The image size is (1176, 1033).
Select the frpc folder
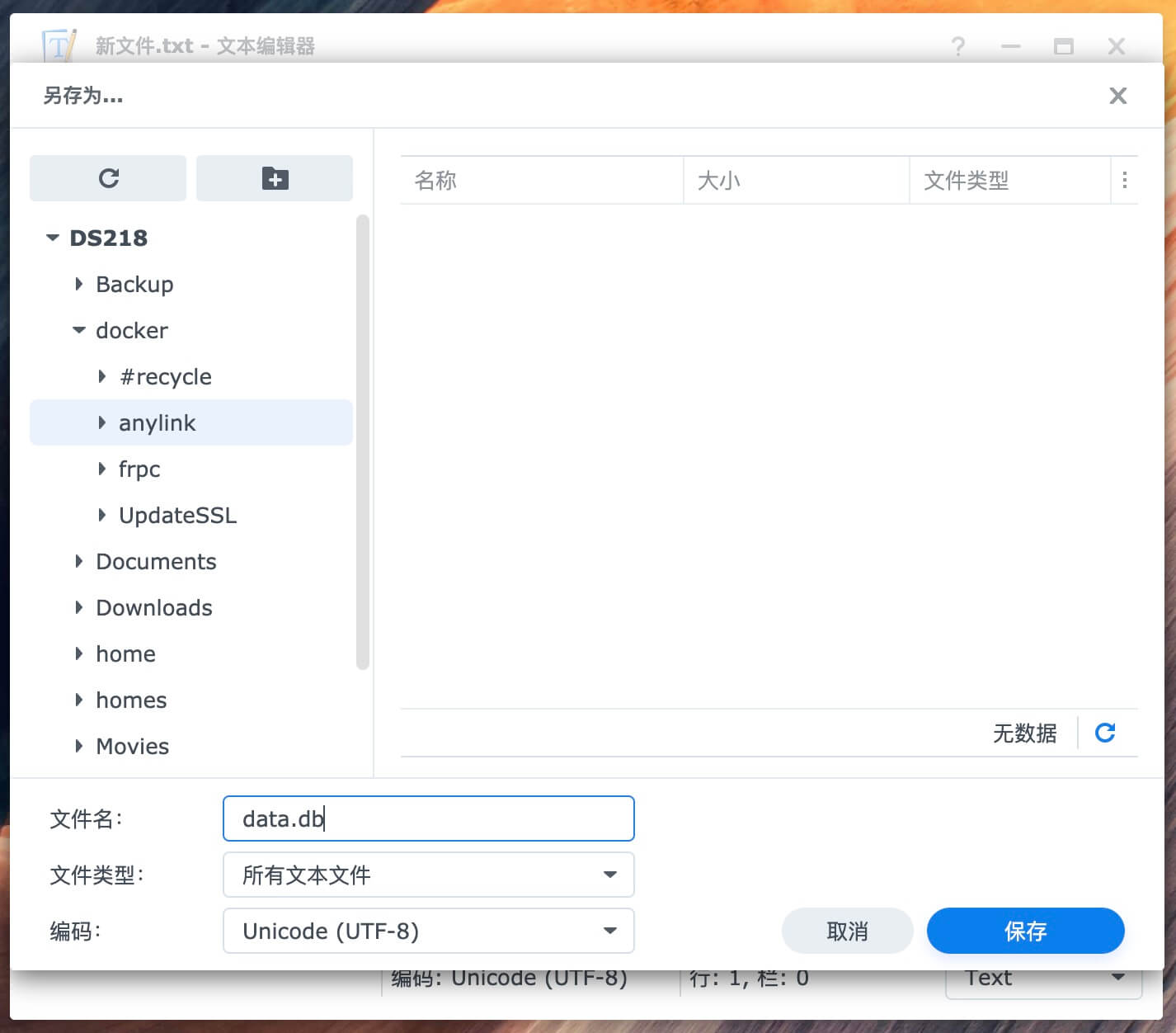pyautogui.click(x=139, y=469)
